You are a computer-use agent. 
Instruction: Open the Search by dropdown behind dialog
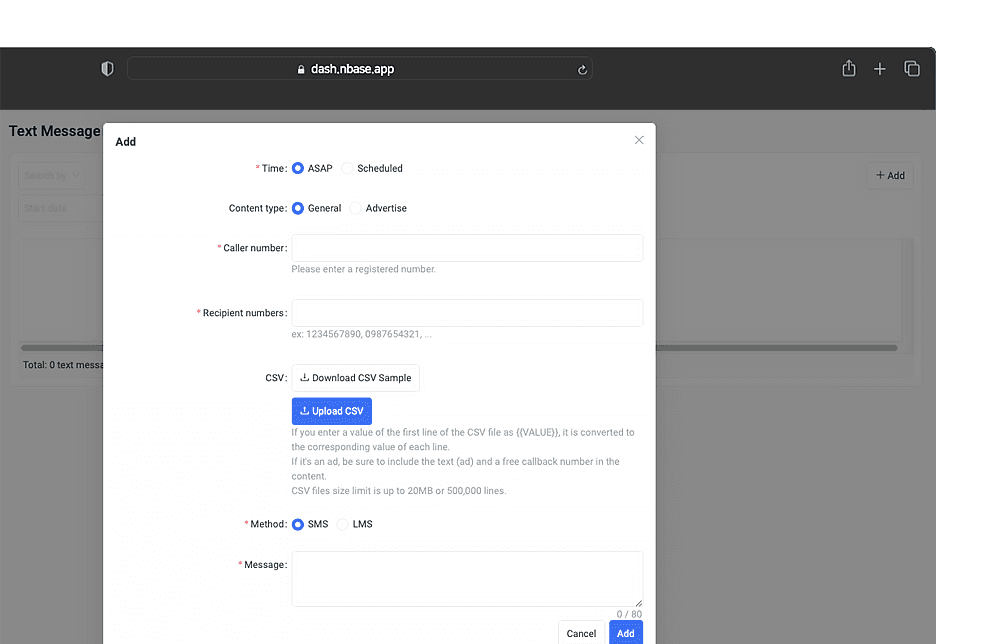51,175
